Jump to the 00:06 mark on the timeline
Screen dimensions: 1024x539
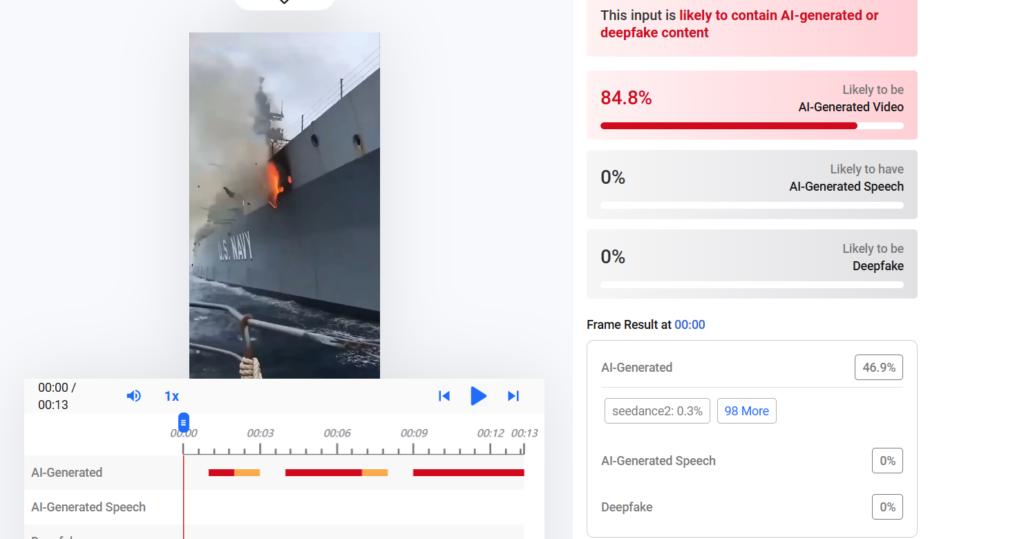point(337,433)
